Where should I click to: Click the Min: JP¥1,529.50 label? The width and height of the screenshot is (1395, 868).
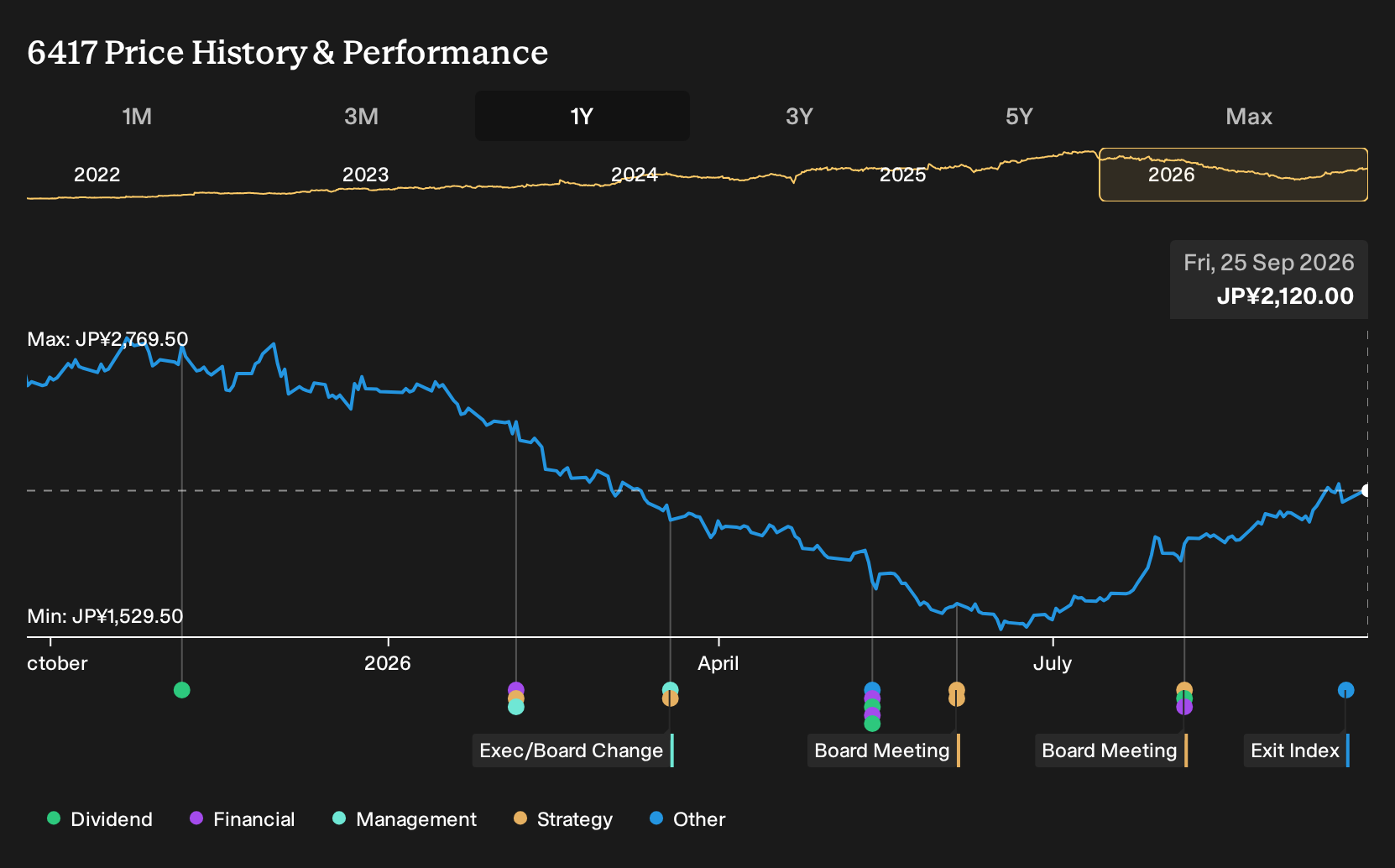105,616
